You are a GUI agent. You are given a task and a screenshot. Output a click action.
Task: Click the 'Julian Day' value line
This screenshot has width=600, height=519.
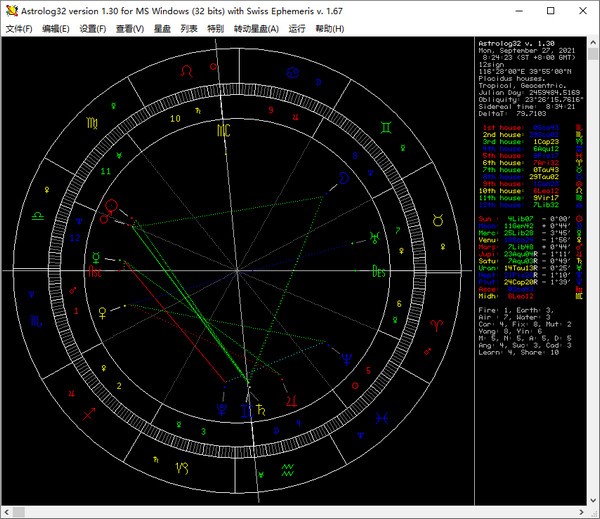pyautogui.click(x=529, y=93)
